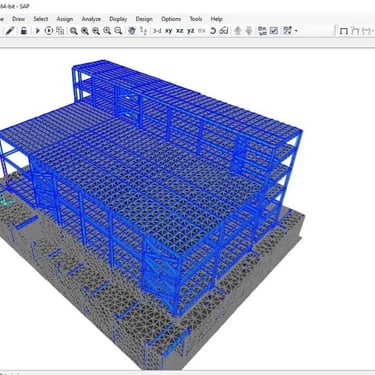375x375 pixels.
Task: Set view to xy plane
Action: pyautogui.click(x=169, y=31)
